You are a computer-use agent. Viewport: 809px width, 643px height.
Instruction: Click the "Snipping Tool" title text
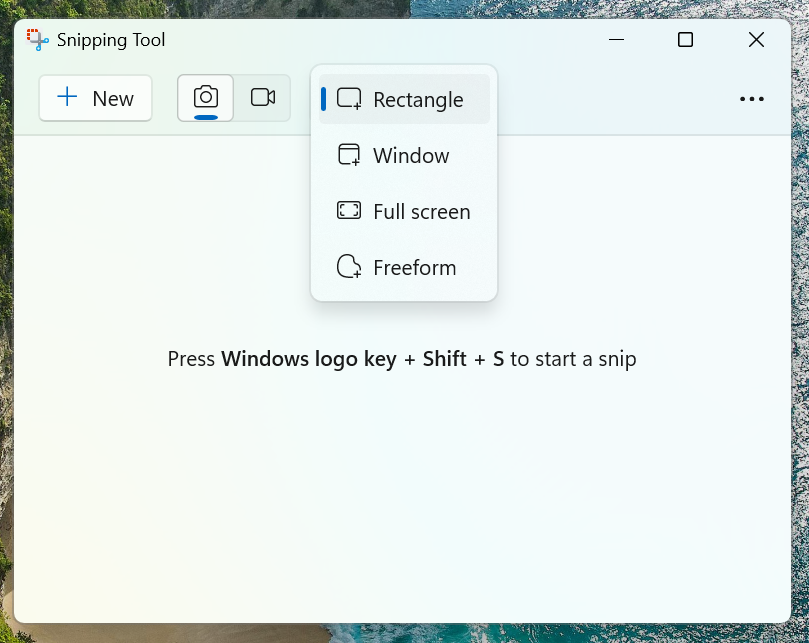pyautogui.click(x=111, y=40)
